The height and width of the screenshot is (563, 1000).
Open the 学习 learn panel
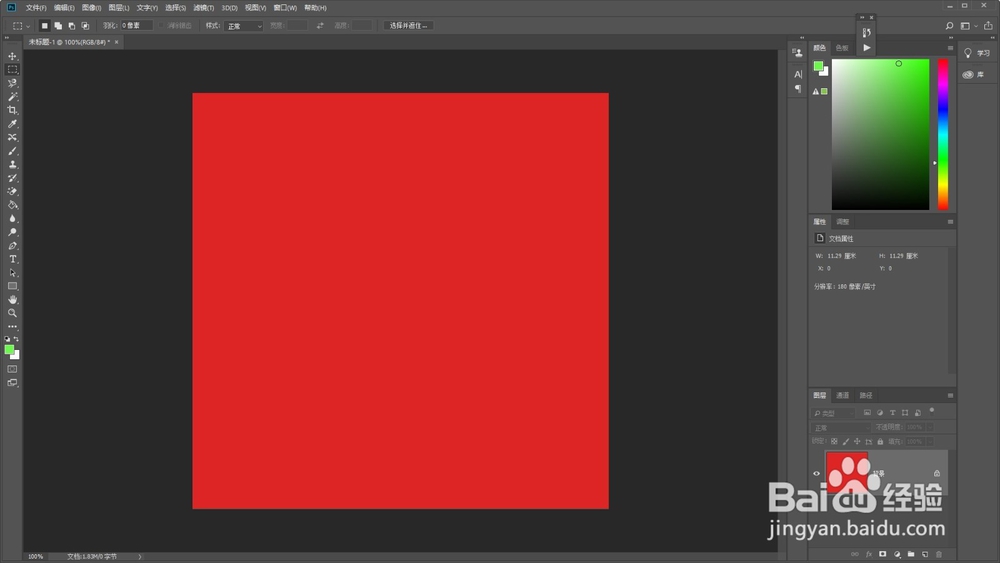(x=977, y=53)
